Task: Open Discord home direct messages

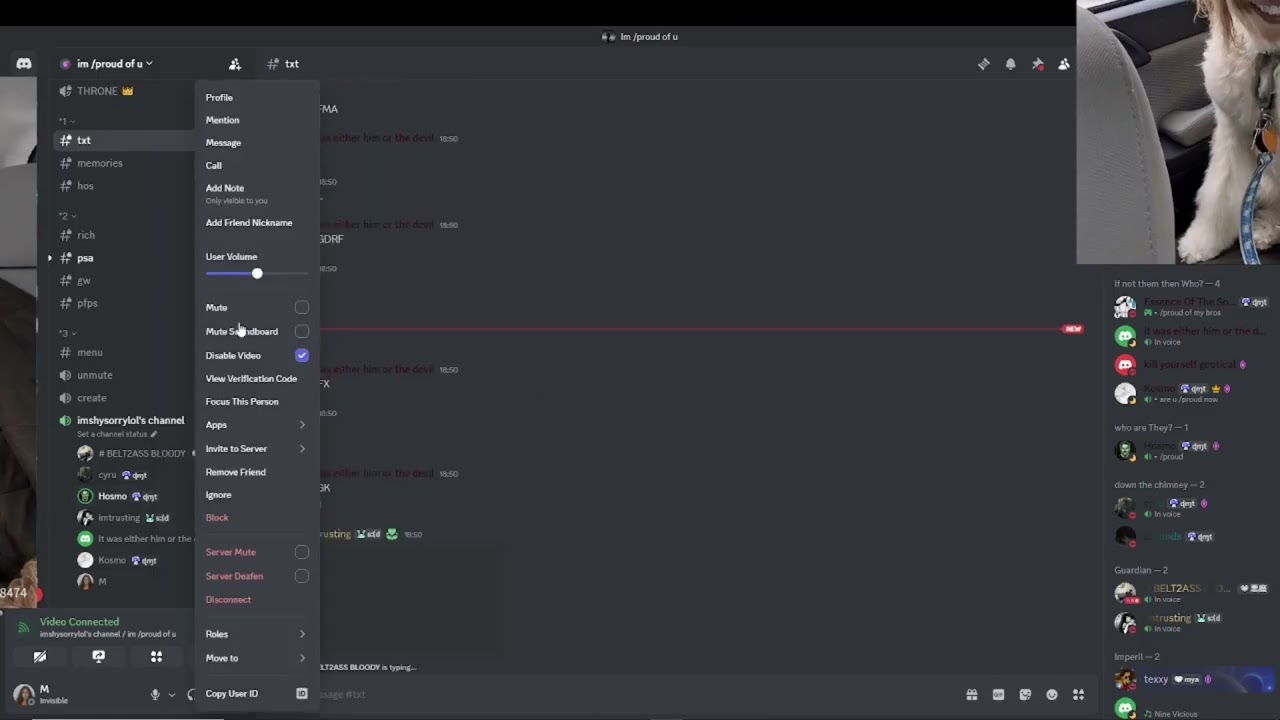Action: coord(23,64)
